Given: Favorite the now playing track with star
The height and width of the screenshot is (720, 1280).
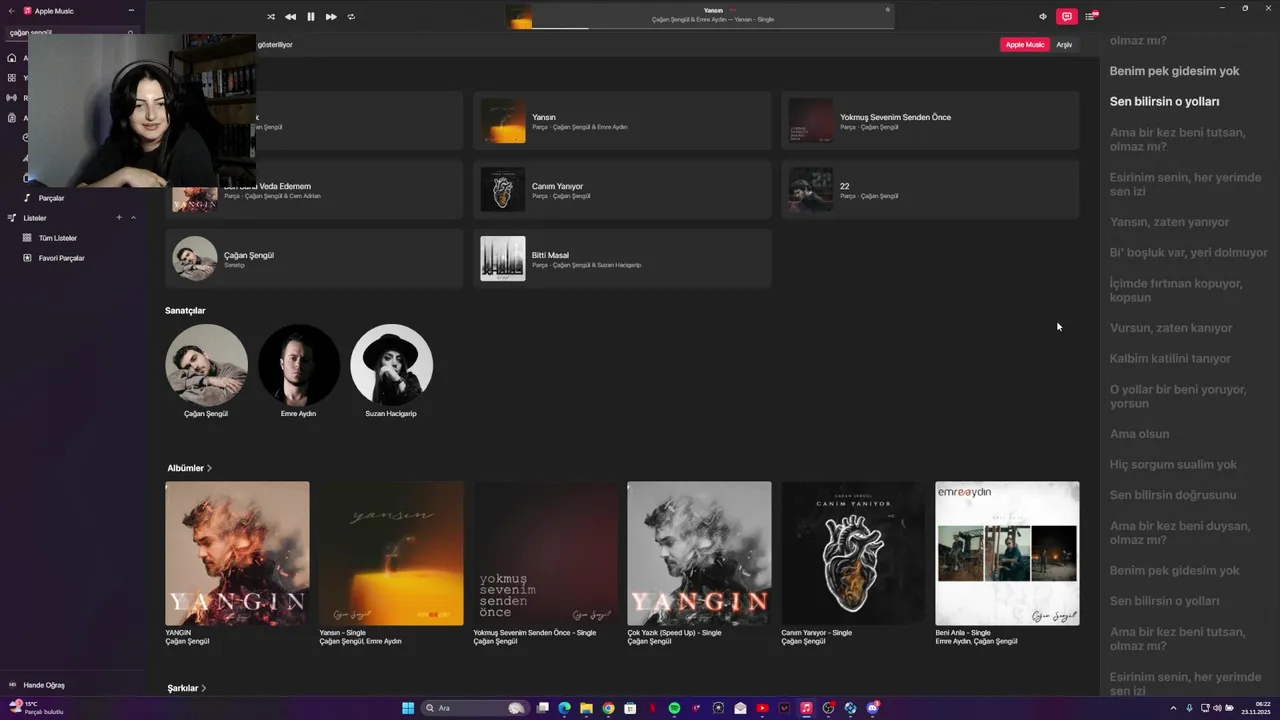Looking at the screenshot, I should pyautogui.click(x=887, y=10).
